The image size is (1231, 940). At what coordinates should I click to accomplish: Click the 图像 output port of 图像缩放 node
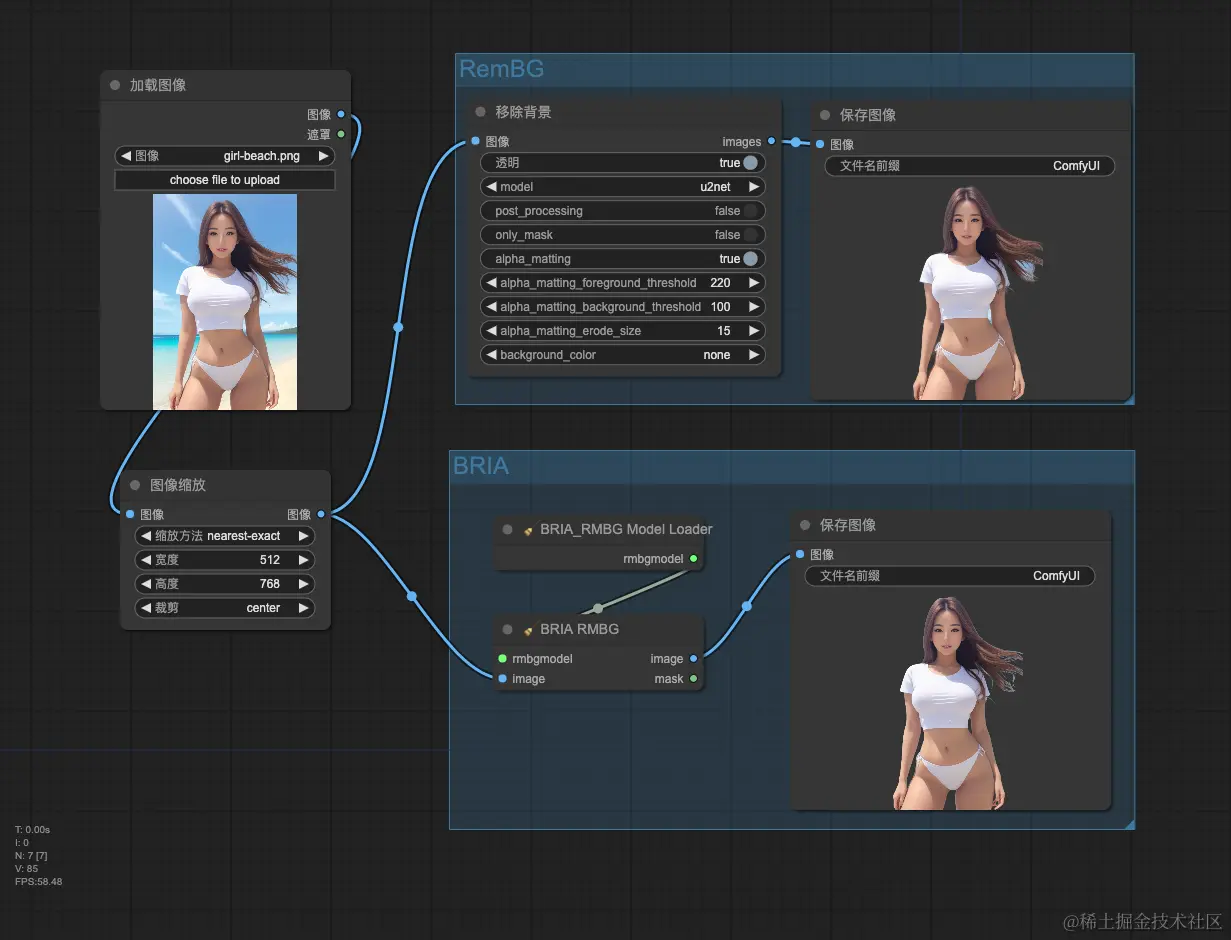321,514
